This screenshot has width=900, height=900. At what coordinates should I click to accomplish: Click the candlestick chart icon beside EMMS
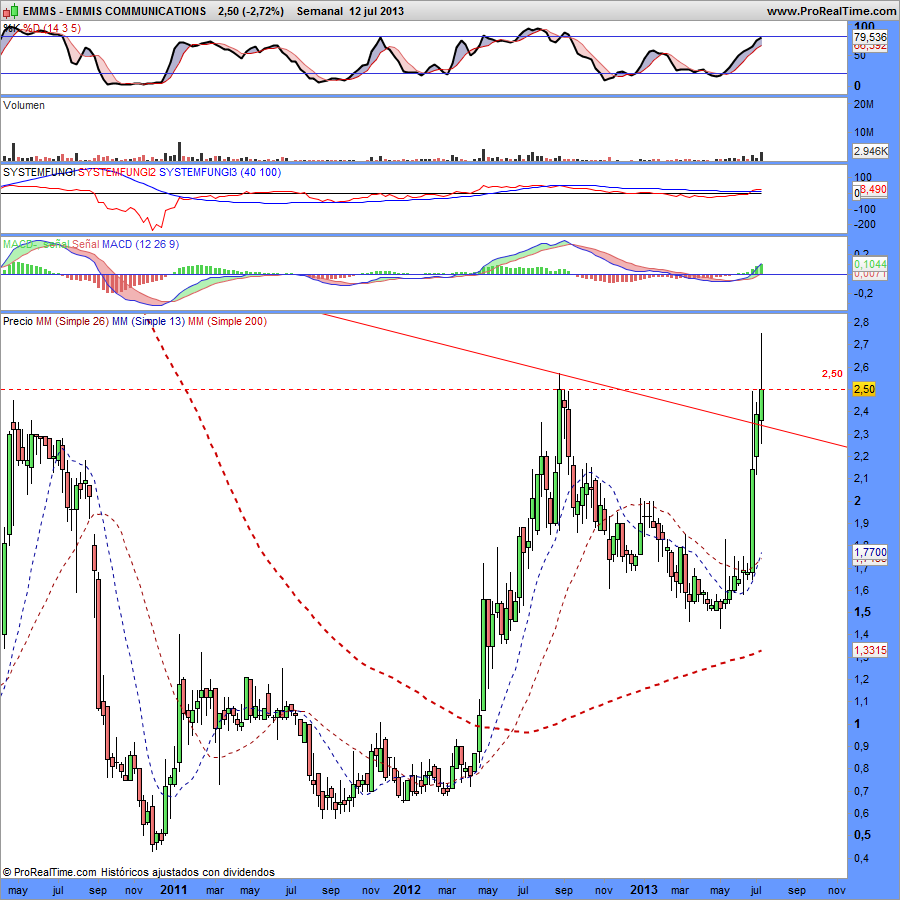point(10,10)
